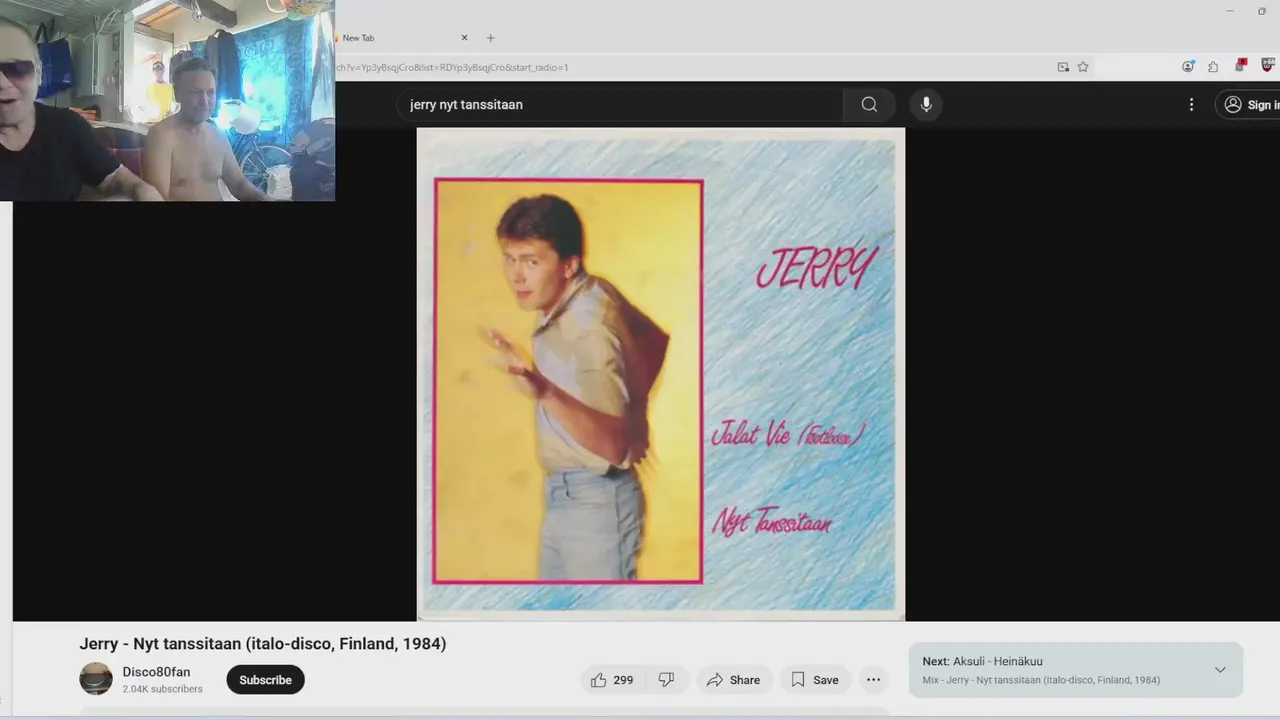This screenshot has width=1280, height=720.
Task: Start voice search with the microphone icon
Action: pyautogui.click(x=926, y=104)
